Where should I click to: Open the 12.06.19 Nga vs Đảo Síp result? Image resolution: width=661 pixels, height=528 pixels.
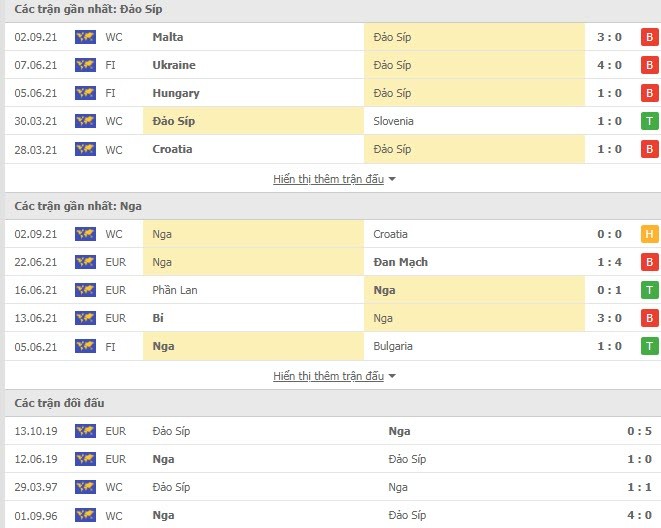(x=332, y=459)
